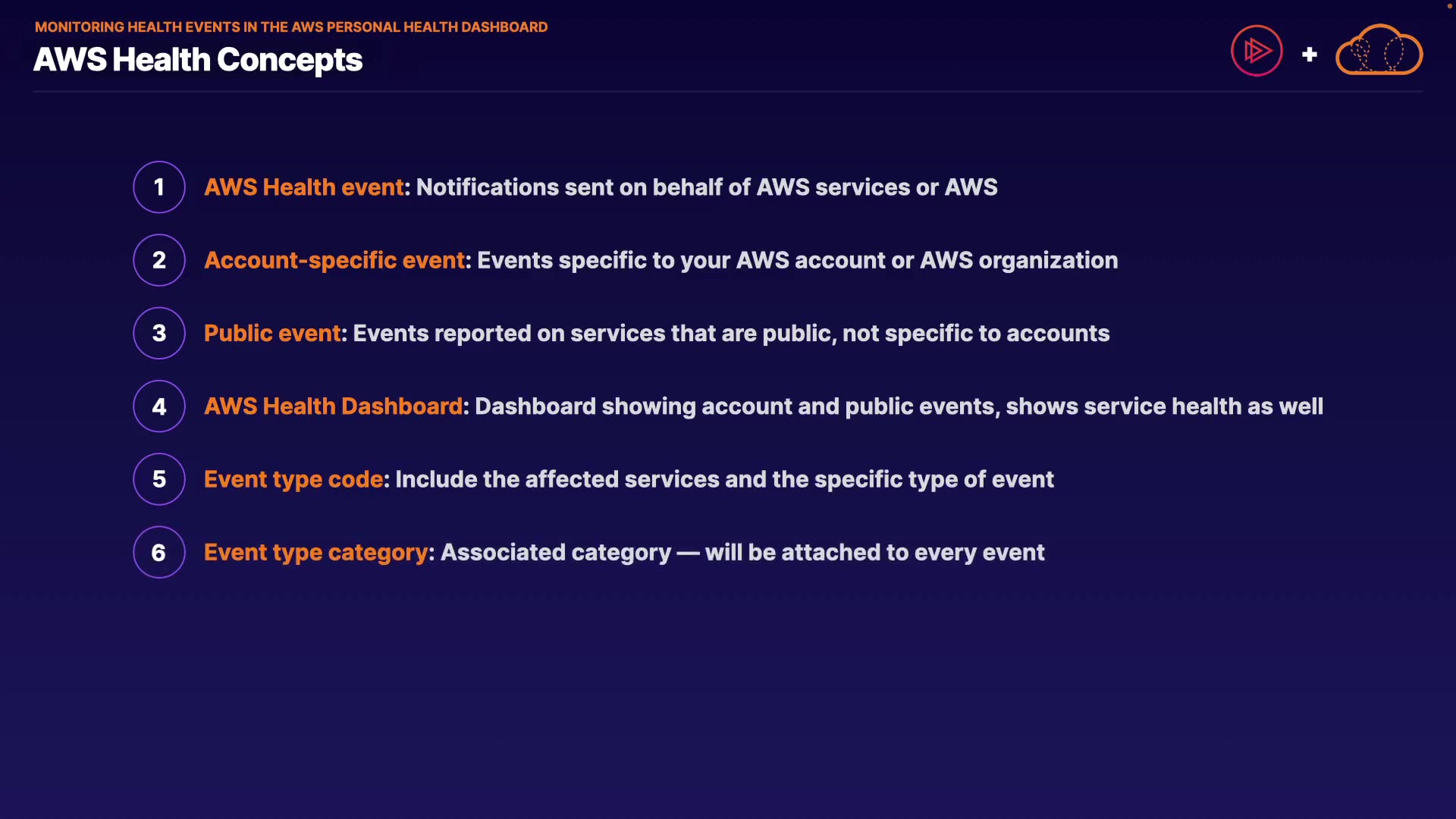Click the numbered circle 4

pos(159,406)
